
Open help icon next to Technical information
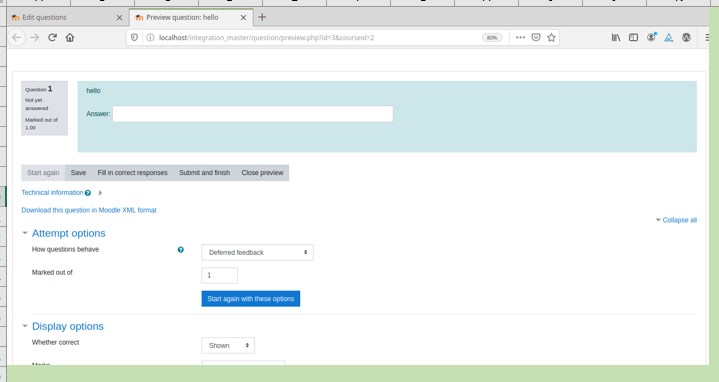88,193
